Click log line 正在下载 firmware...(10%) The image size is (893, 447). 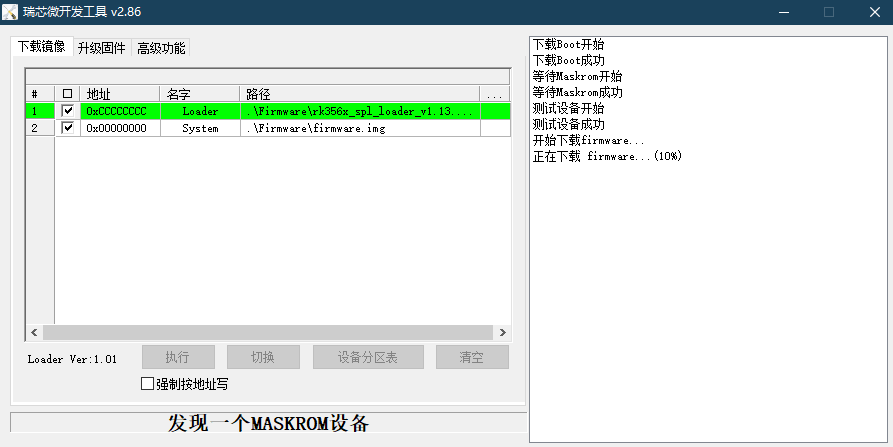click(607, 156)
